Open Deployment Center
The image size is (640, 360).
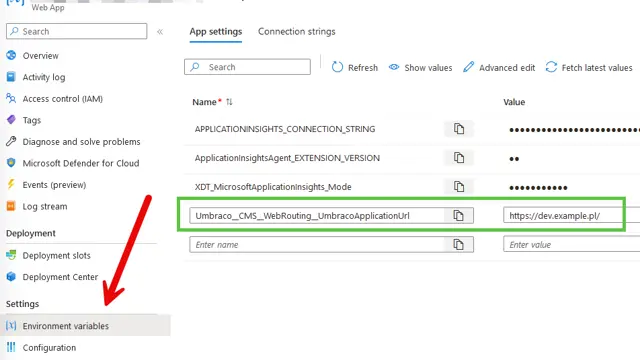[60, 277]
